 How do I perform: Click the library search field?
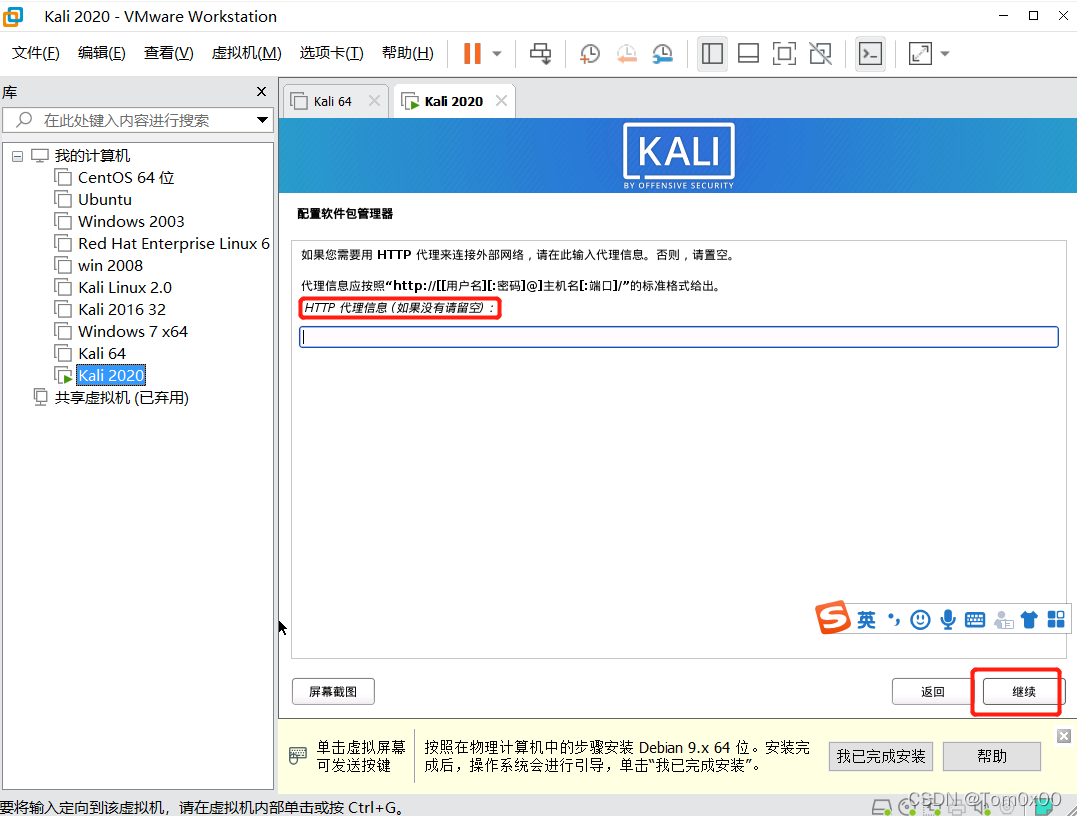(x=137, y=120)
